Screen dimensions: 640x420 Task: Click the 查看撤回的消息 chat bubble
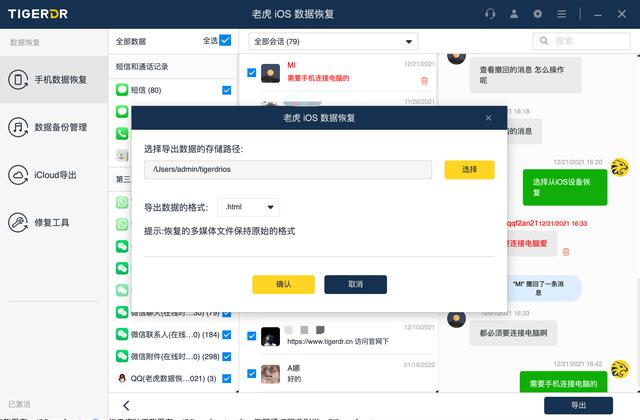point(525,75)
